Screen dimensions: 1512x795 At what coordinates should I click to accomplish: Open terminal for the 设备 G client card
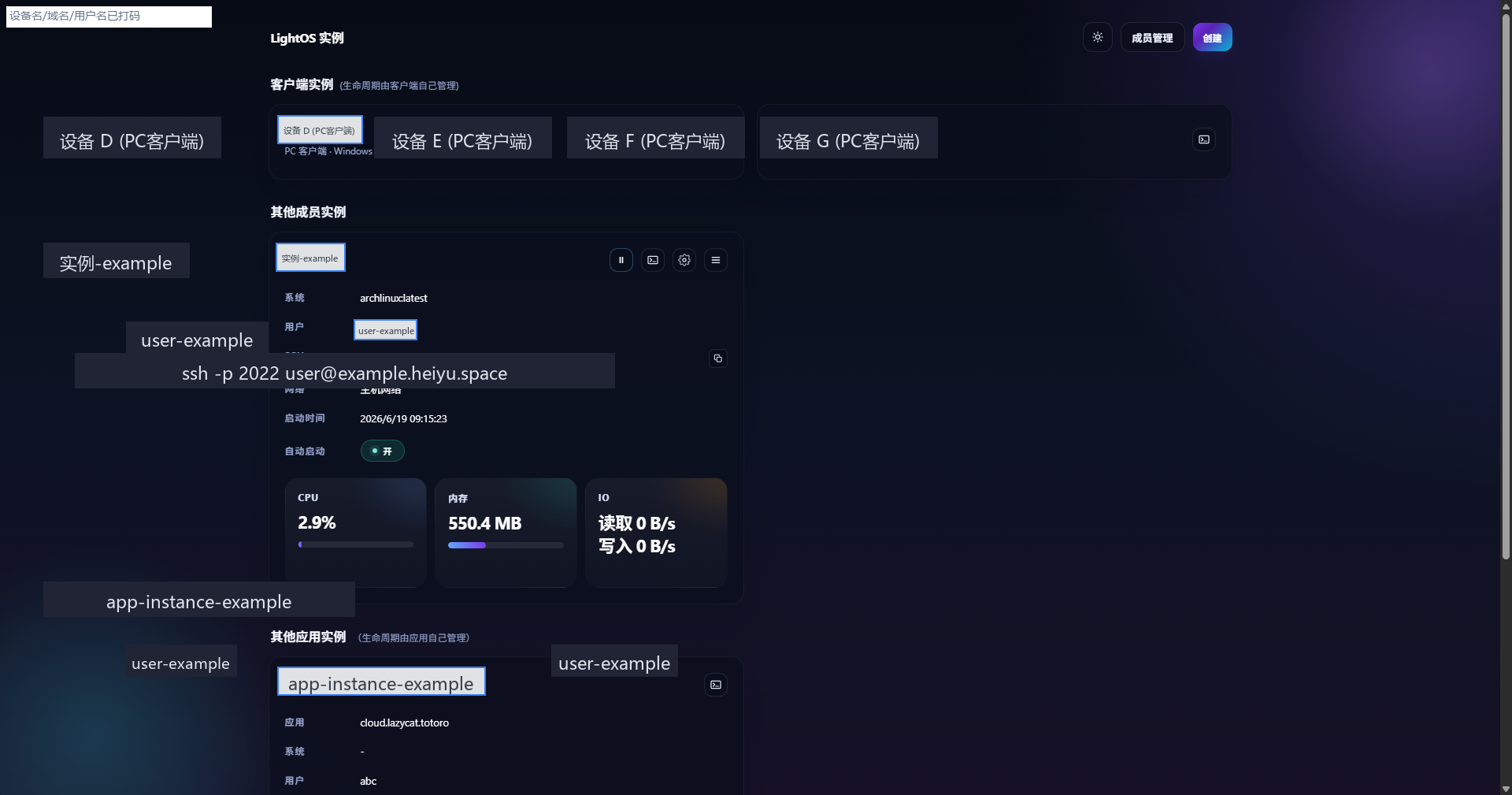pos(1203,139)
